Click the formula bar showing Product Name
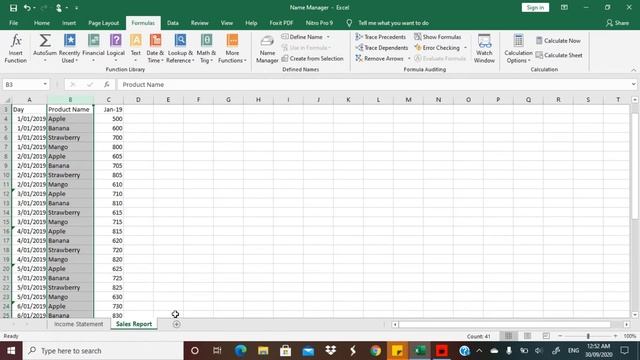The height and width of the screenshot is (360, 640). (373, 84)
